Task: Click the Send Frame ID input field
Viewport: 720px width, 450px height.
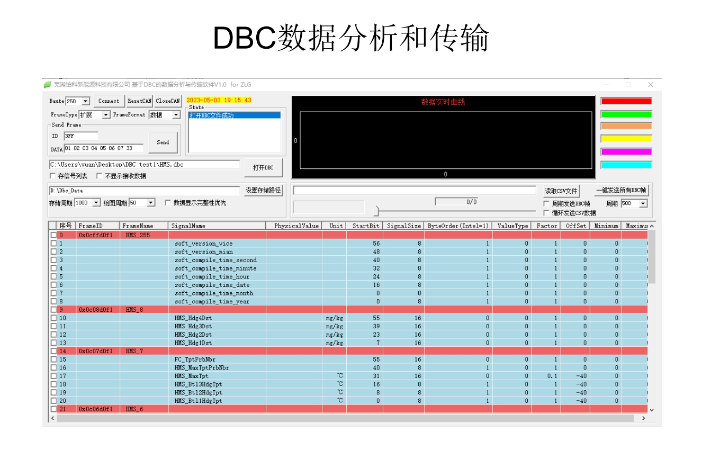Action: (x=81, y=136)
